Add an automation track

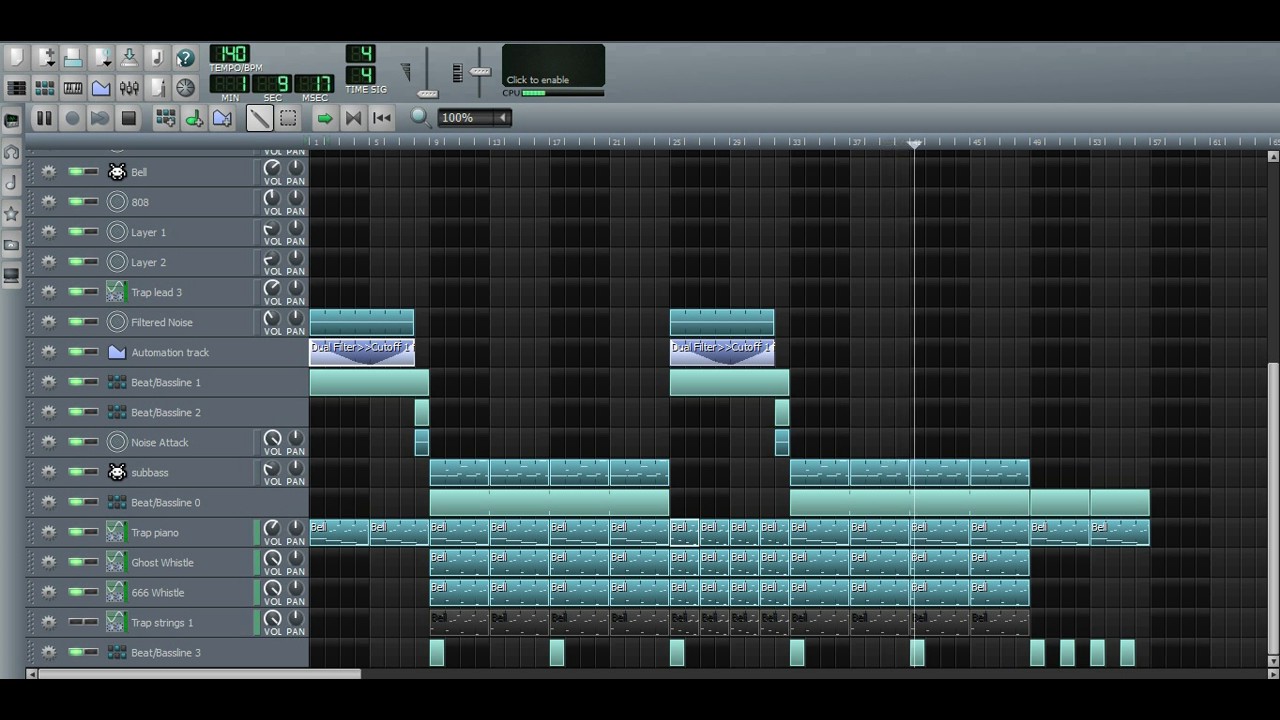click(222, 118)
